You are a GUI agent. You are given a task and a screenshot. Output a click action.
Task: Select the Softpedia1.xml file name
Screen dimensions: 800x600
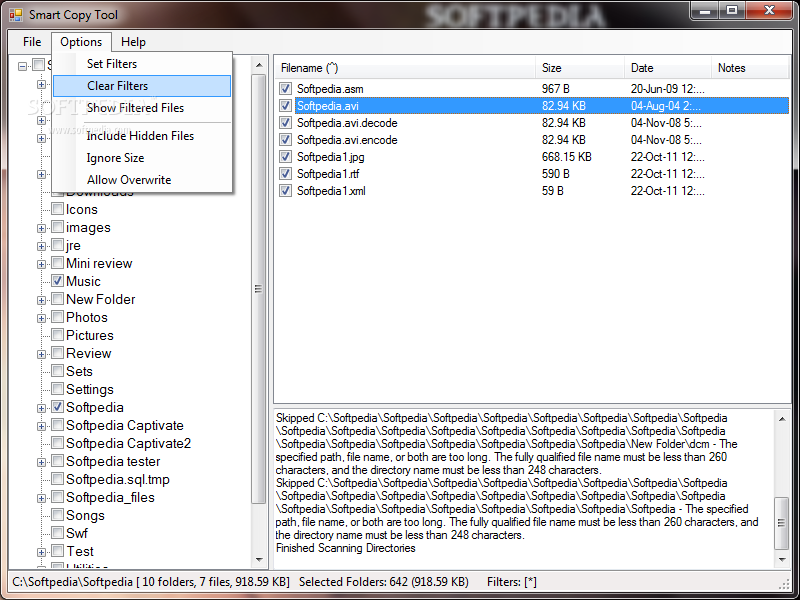331,191
